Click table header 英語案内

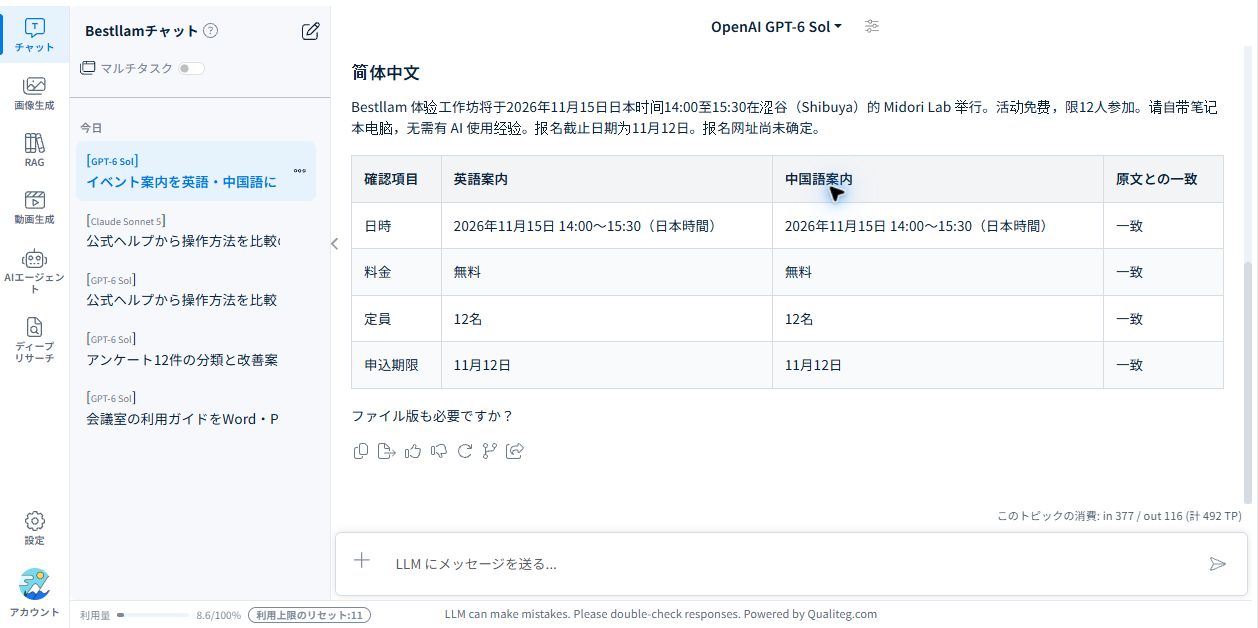tap(481, 179)
